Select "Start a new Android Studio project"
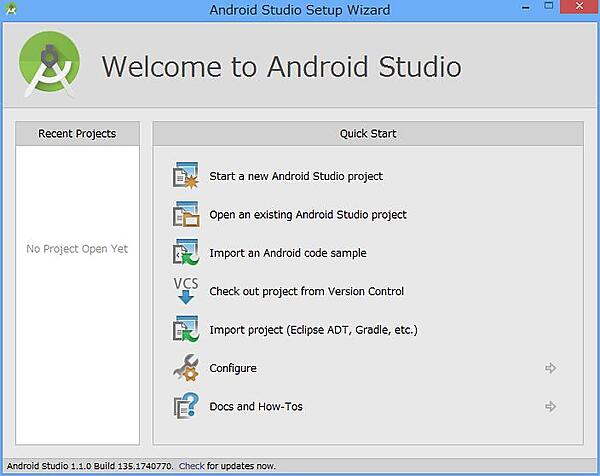Screen dimensions: 600x476 pyautogui.click(x=296, y=176)
